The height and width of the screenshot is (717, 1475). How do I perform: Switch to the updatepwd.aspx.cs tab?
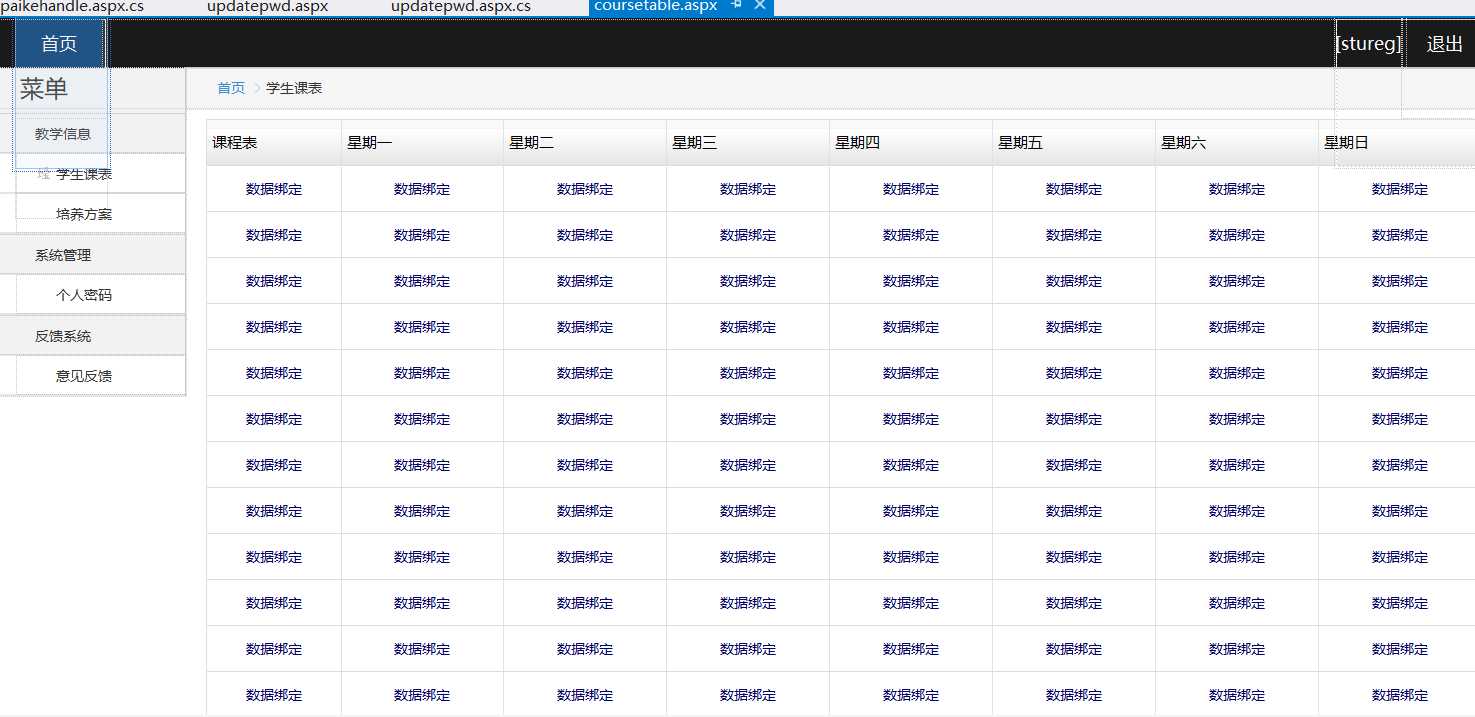[461, 6]
